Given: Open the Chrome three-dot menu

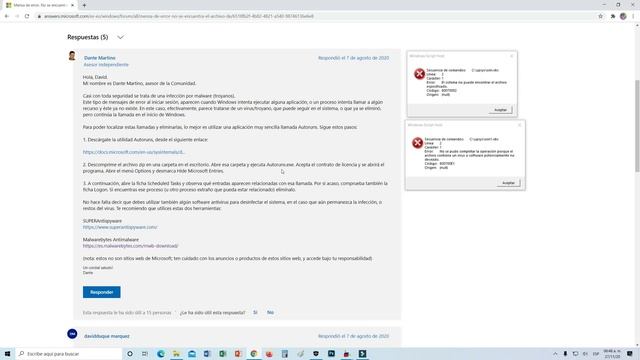Looking at the screenshot, I should [633, 16].
